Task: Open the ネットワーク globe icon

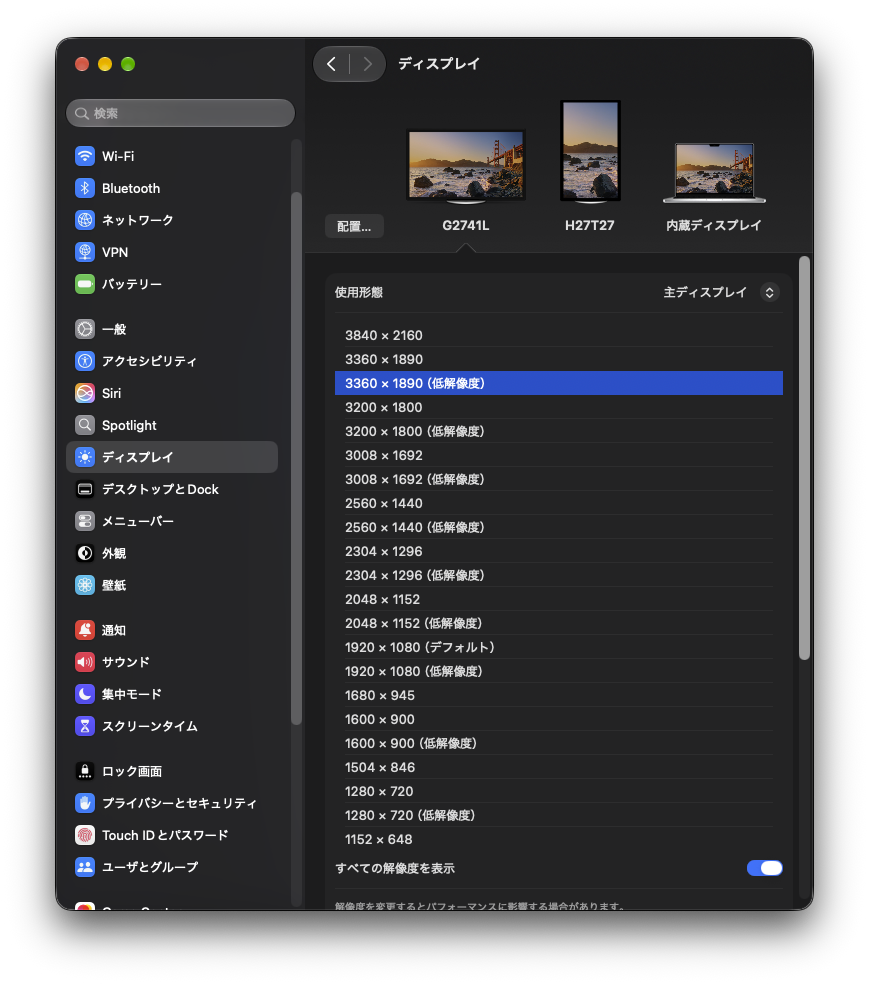Action: (85, 220)
